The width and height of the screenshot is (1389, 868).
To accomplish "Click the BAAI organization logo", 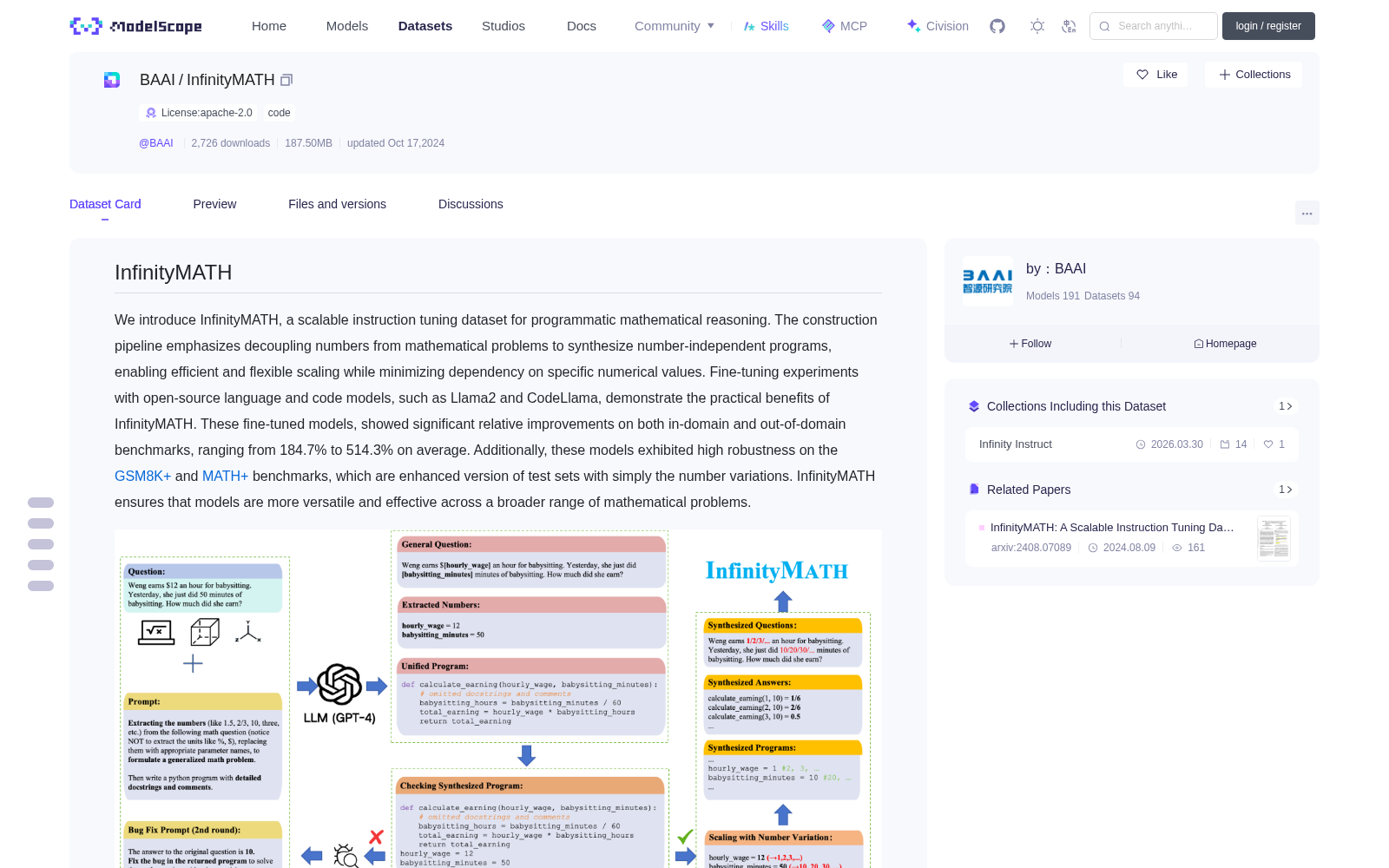I will (x=988, y=281).
